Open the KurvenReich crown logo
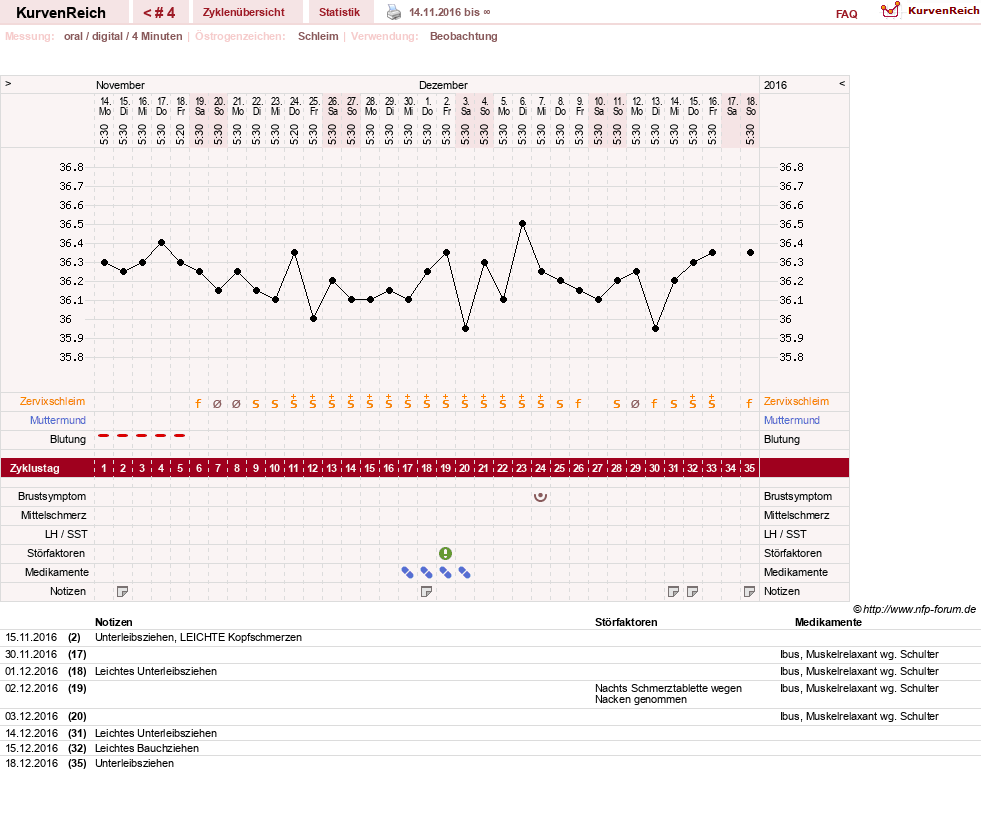This screenshot has width=981, height=815. [x=890, y=9]
